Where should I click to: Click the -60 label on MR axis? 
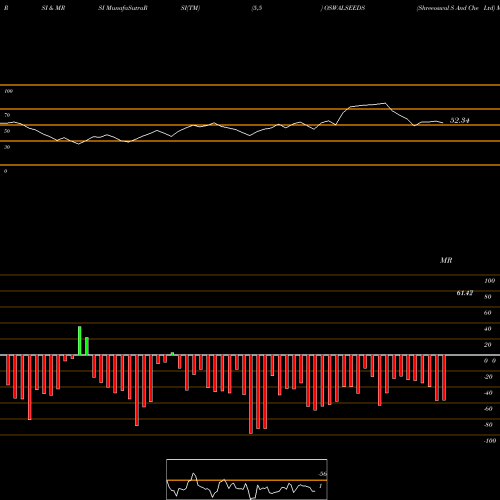pos(488,409)
